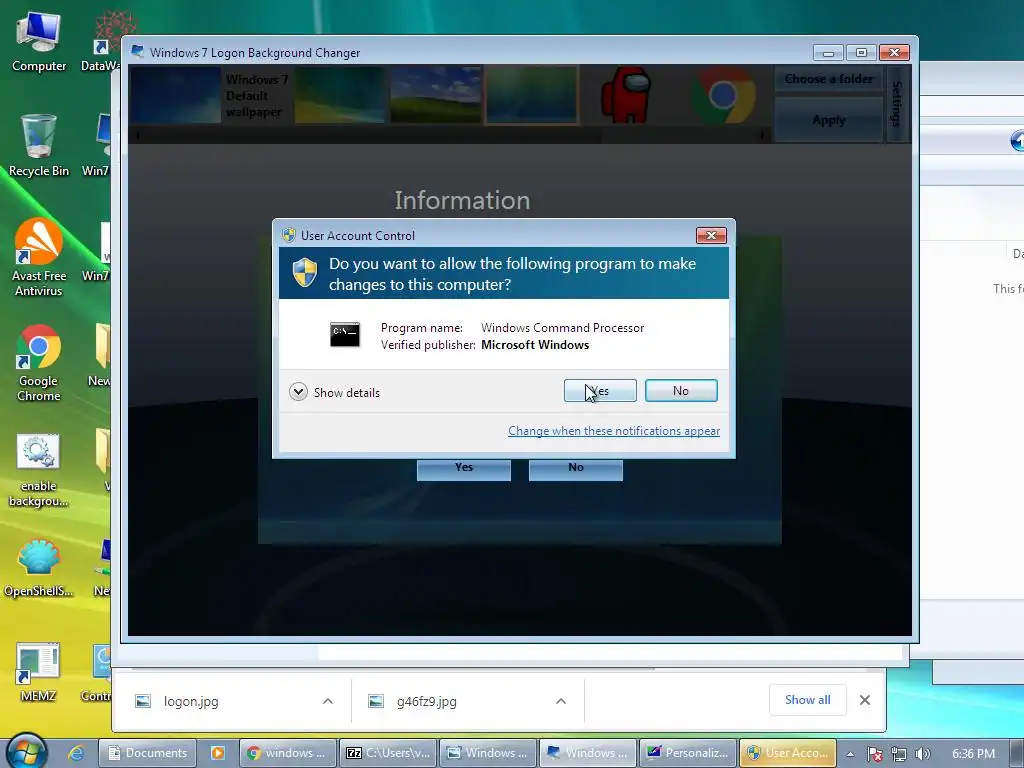This screenshot has height=768, width=1024.
Task: Open the volume speaker tray icon
Action: click(x=922, y=754)
